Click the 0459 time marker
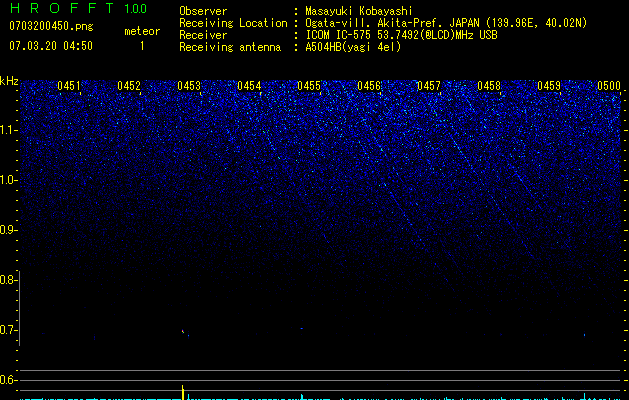The width and height of the screenshot is (629, 400). (x=549, y=86)
